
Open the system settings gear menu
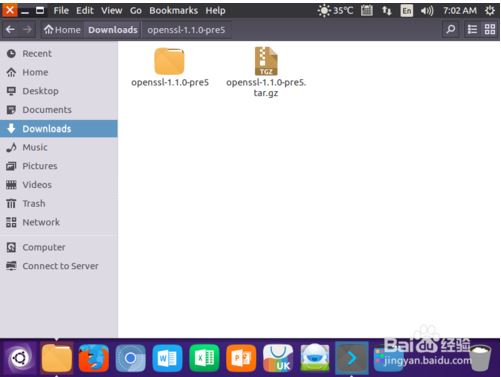(x=490, y=11)
